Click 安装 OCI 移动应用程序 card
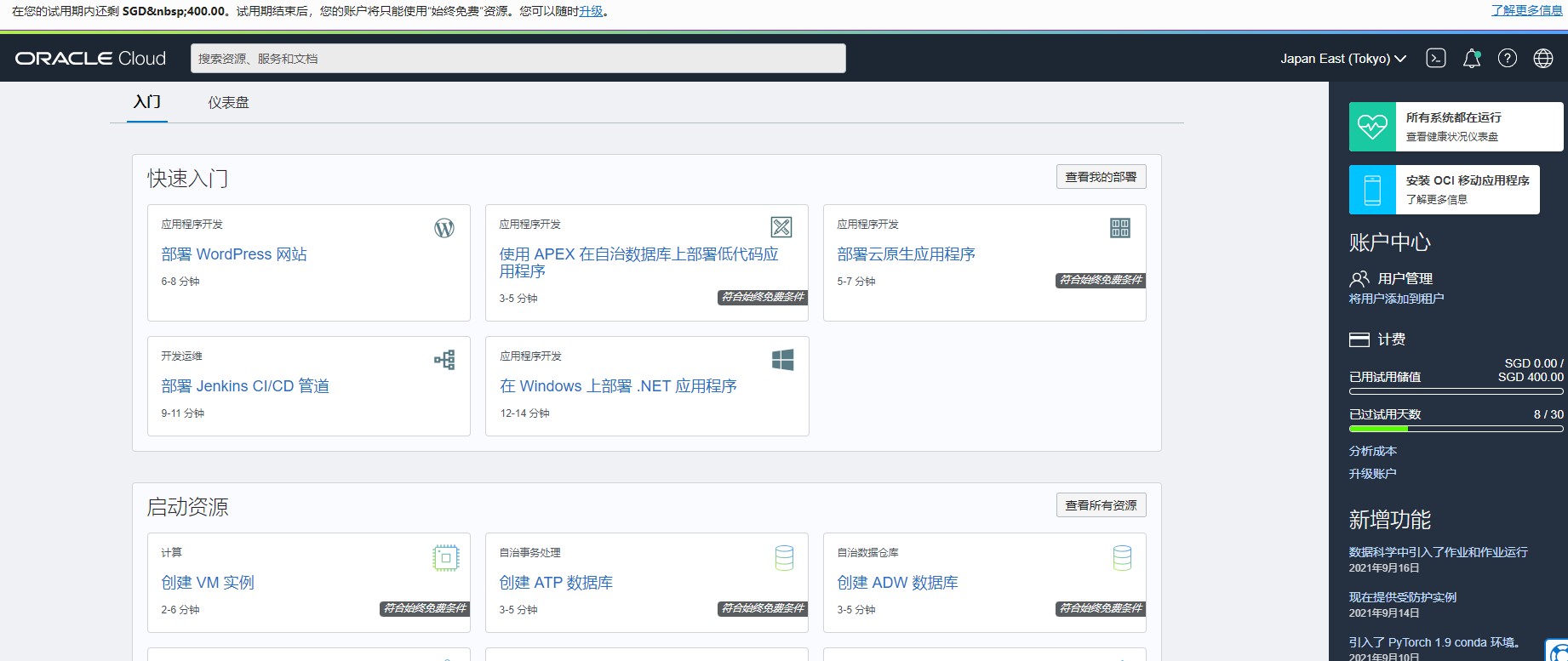This screenshot has height=661, width=1568. (1445, 190)
